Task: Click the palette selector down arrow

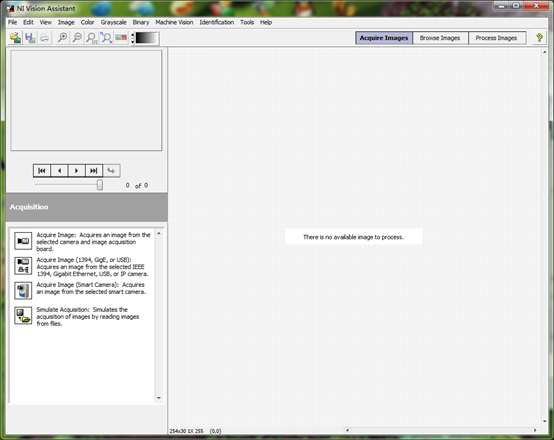Action: [x=132, y=42]
